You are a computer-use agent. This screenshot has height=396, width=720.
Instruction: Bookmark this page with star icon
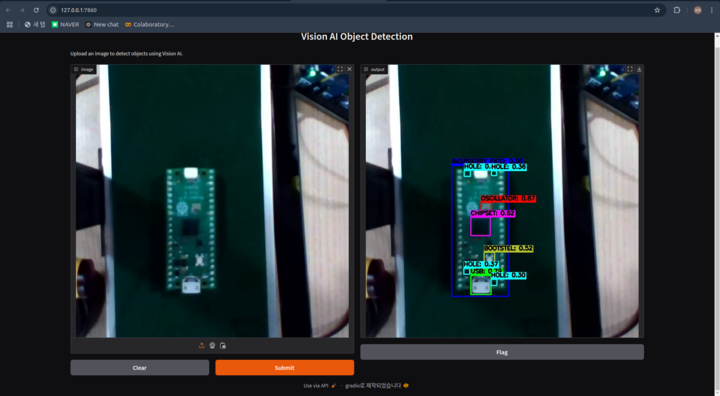click(657, 10)
